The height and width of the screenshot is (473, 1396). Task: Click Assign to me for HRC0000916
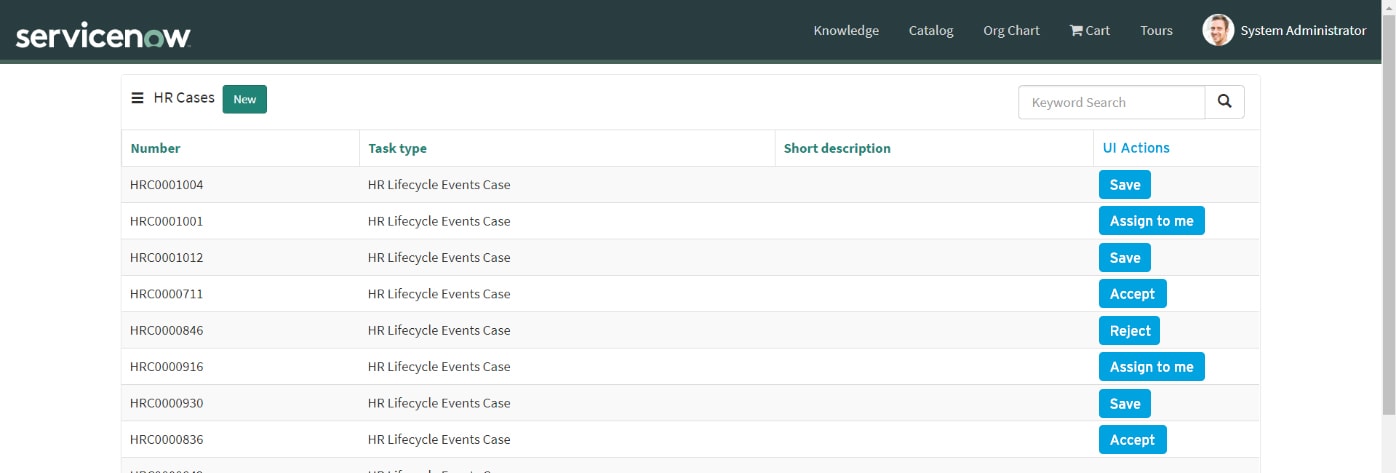[x=1152, y=367]
